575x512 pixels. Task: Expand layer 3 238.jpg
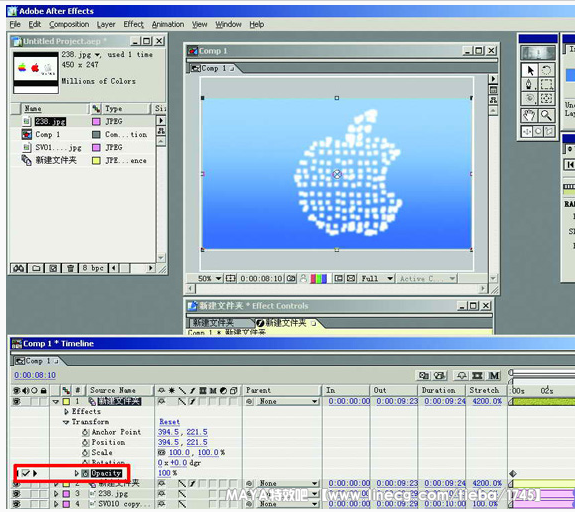click(x=56, y=494)
